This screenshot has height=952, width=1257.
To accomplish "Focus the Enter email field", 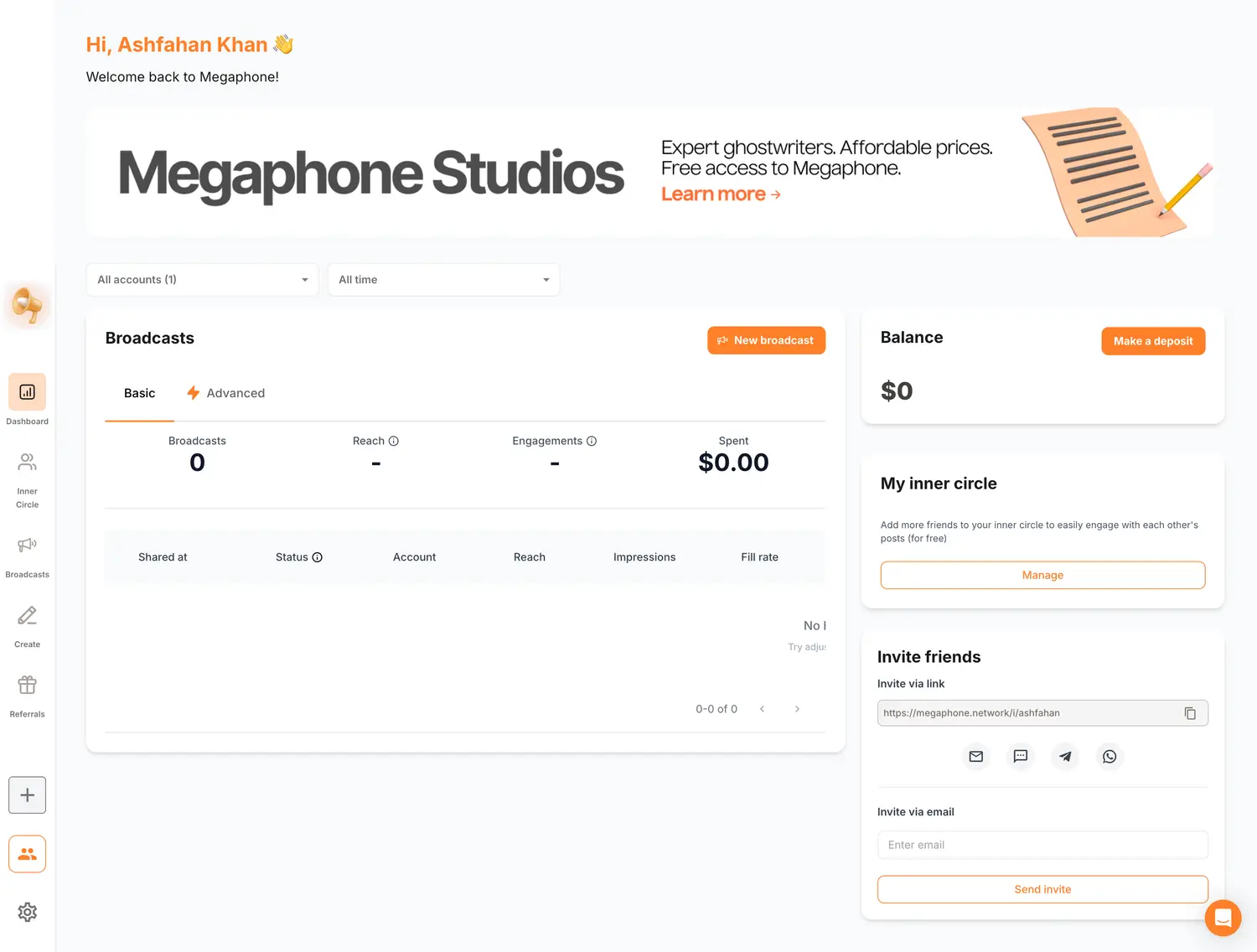I will coord(1042,845).
